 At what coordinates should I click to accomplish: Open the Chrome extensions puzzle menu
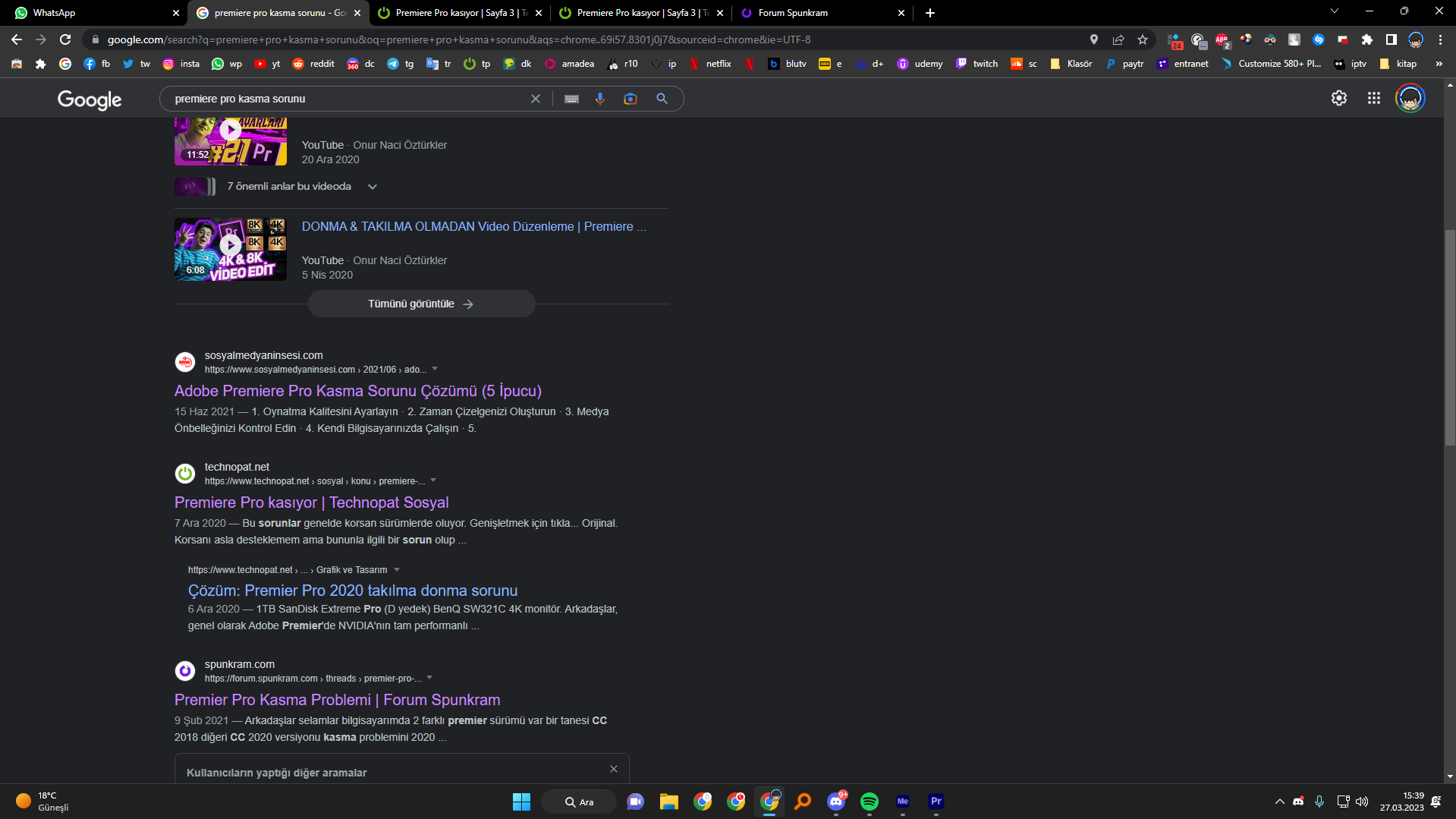point(1367,39)
